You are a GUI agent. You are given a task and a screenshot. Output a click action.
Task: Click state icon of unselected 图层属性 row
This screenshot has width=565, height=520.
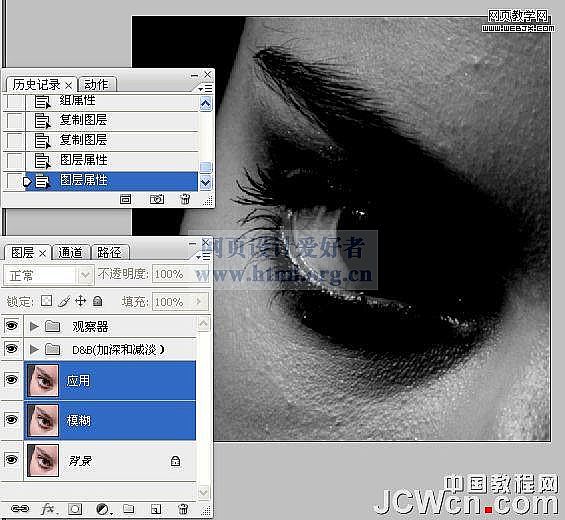click(42, 160)
